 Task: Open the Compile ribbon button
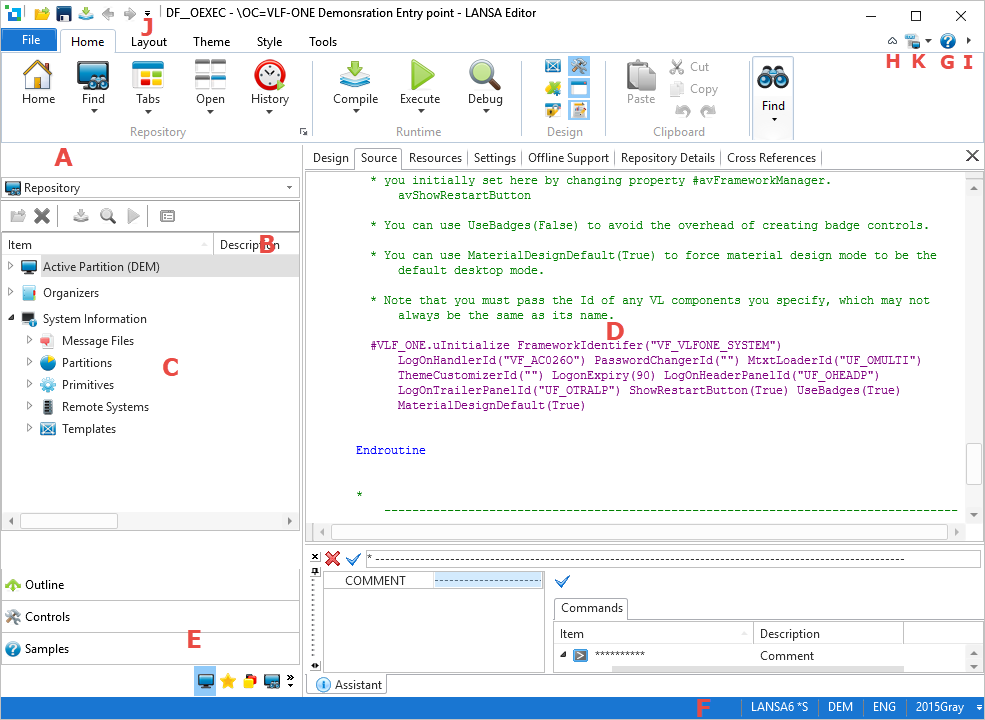pyautogui.click(x=356, y=87)
